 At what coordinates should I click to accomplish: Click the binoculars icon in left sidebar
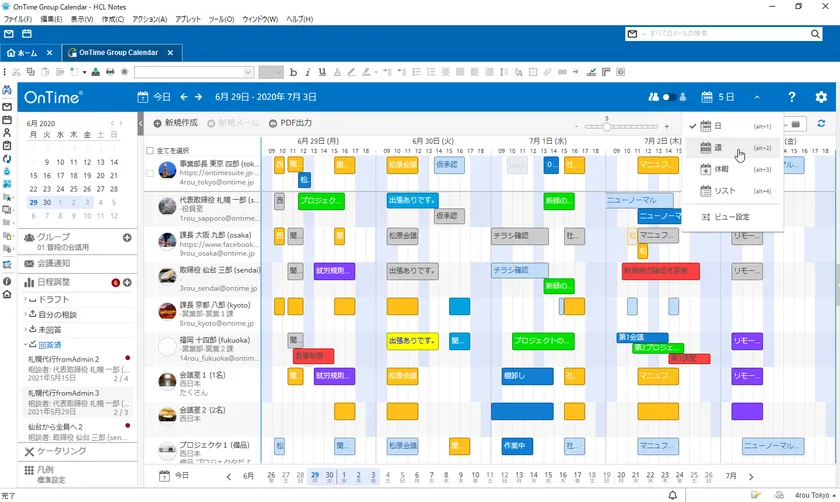tap(7, 91)
